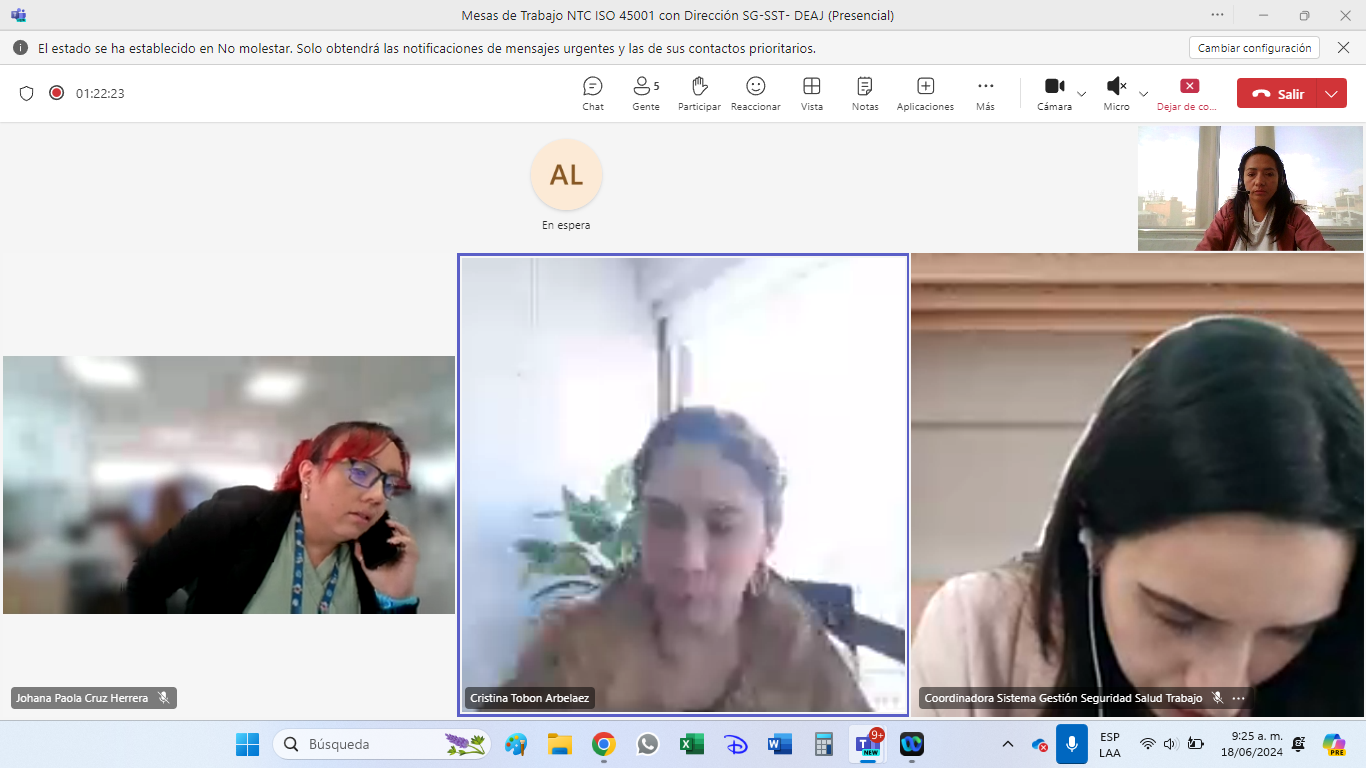Open WhatsApp from the taskbar
1366x768 pixels.
coord(647,744)
